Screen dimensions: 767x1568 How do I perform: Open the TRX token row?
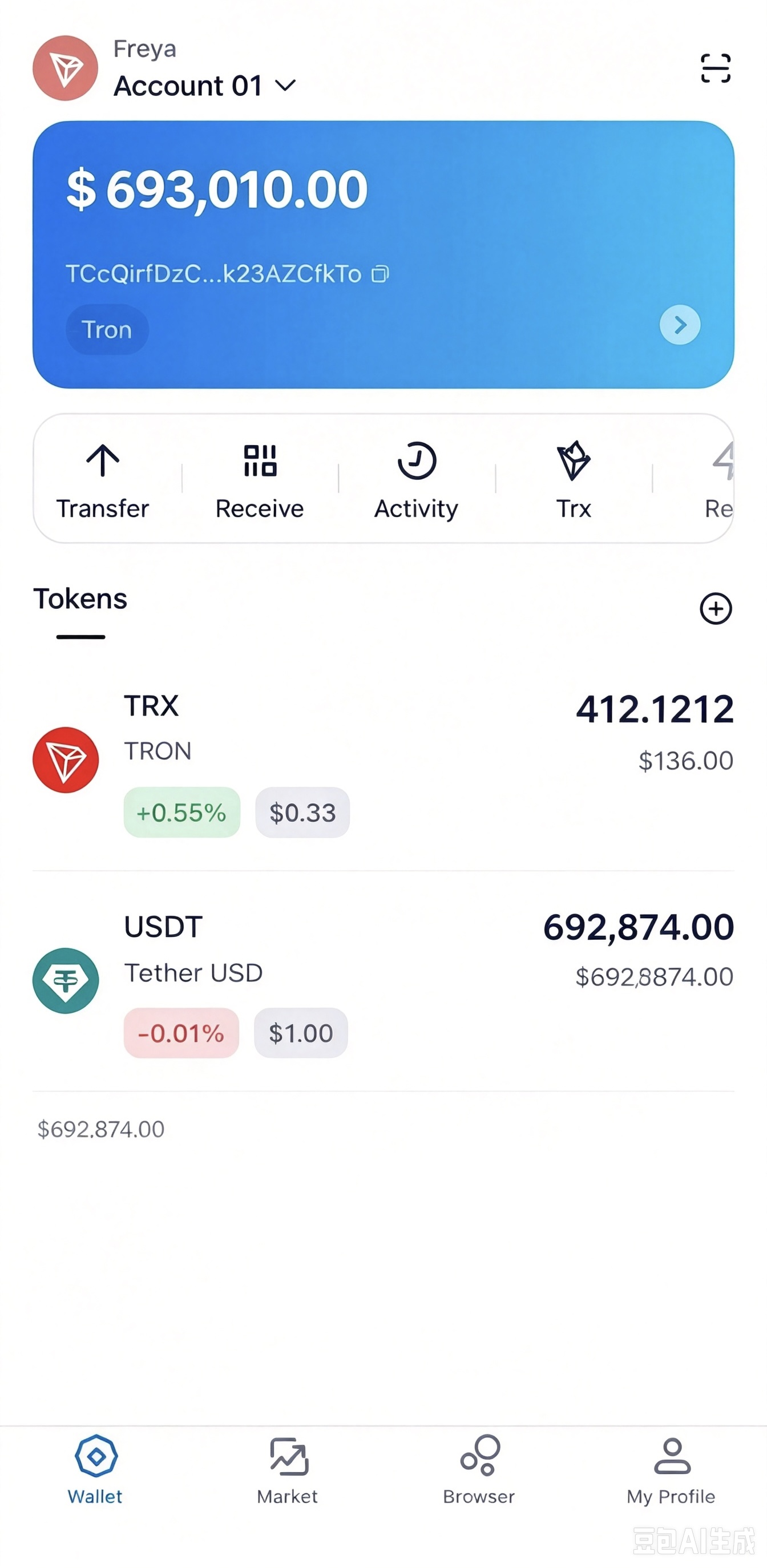click(383, 764)
